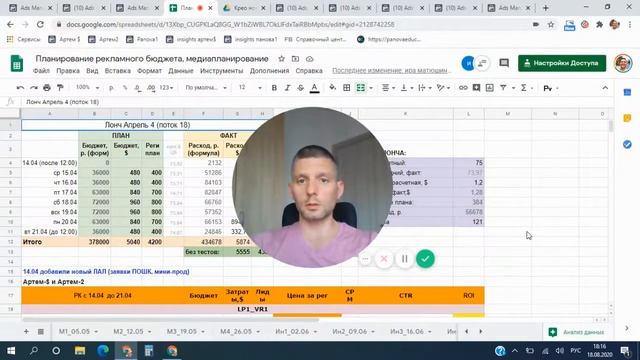This screenshot has height=360, width=640.
Task: Open the Данные menu
Action: click(x=180, y=71)
